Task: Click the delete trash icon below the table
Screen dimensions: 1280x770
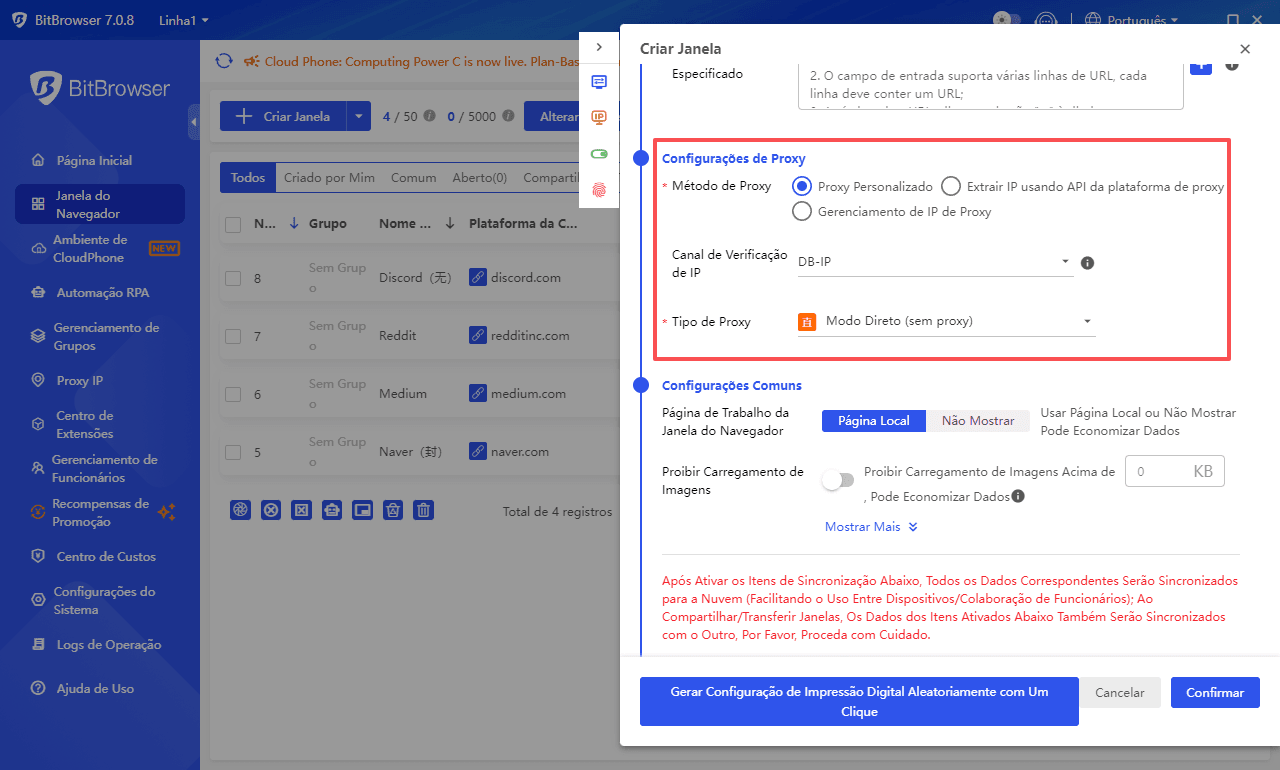Action: pyautogui.click(x=425, y=510)
